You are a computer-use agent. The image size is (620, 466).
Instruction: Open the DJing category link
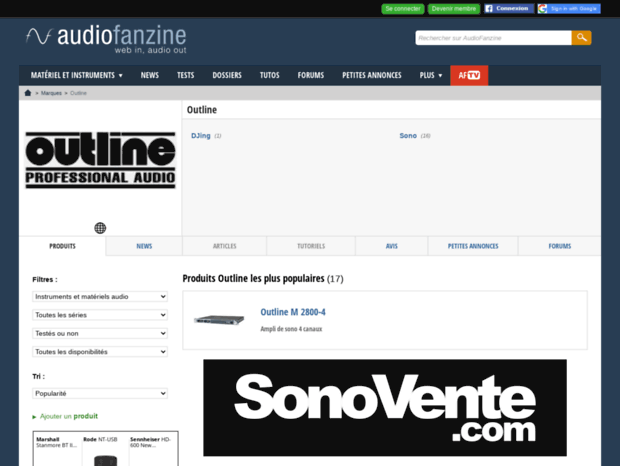[201, 136]
